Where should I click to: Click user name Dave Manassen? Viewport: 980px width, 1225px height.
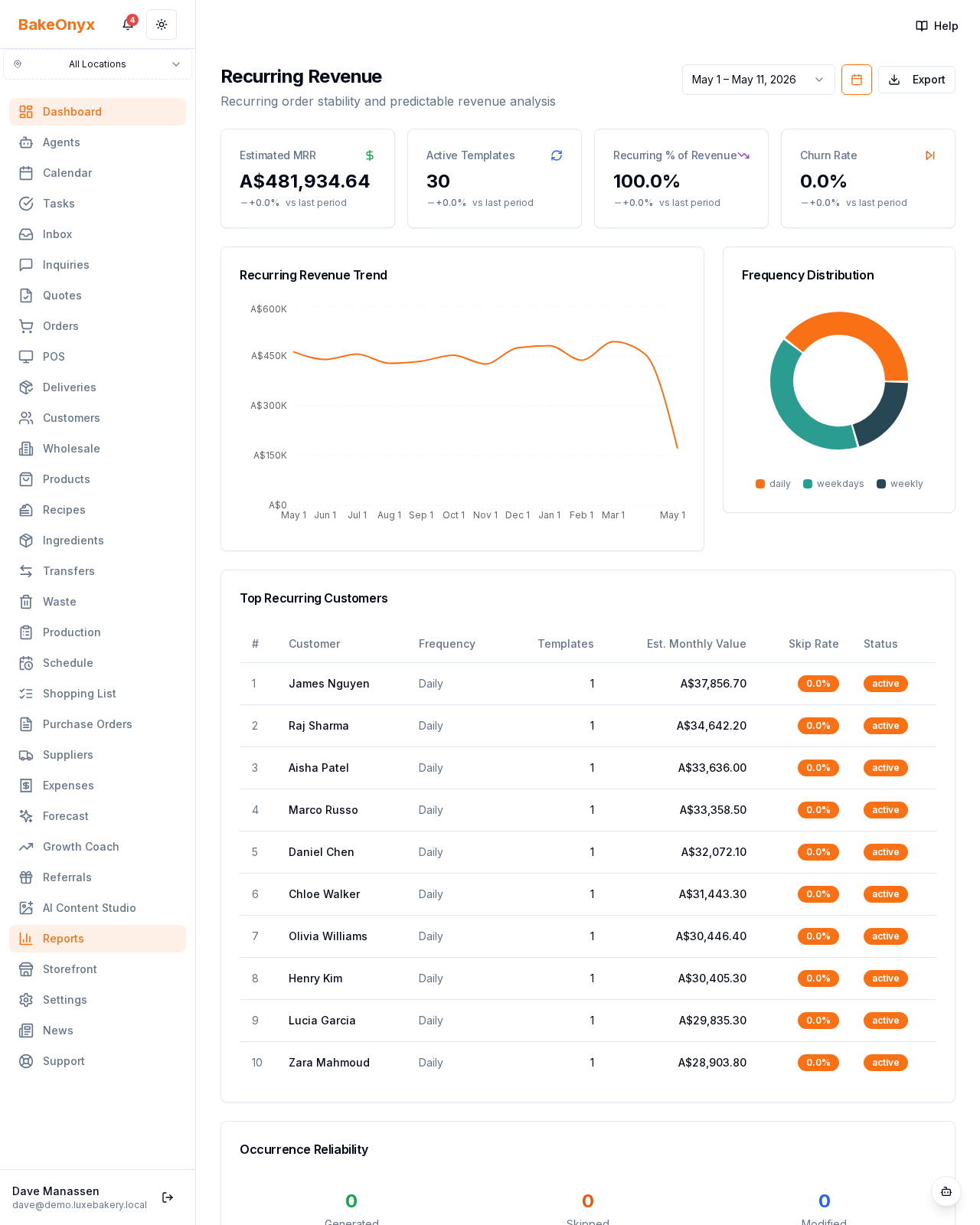(56, 1191)
